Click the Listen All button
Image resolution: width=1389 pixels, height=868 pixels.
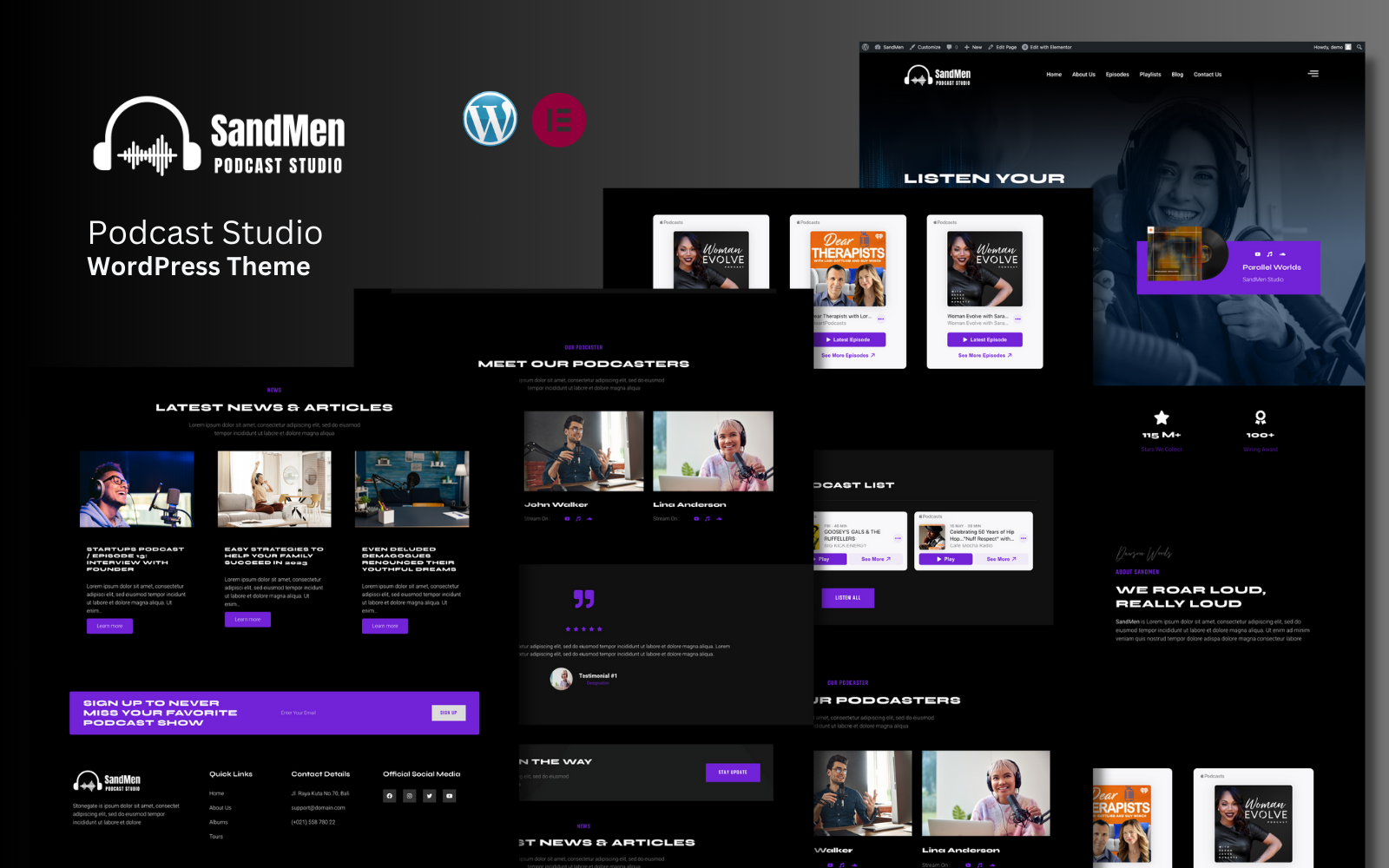coord(848,598)
